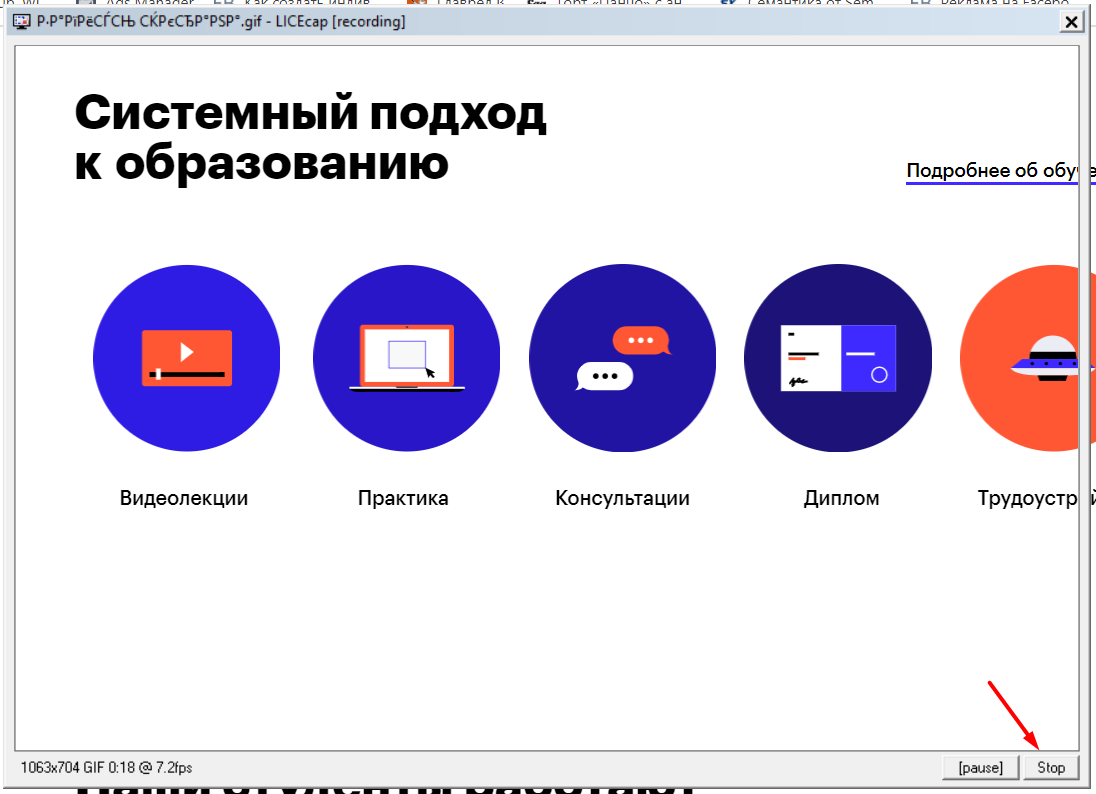The image size is (1096, 794).
Task: Close the LICEcap recording window
Action: [1071, 21]
